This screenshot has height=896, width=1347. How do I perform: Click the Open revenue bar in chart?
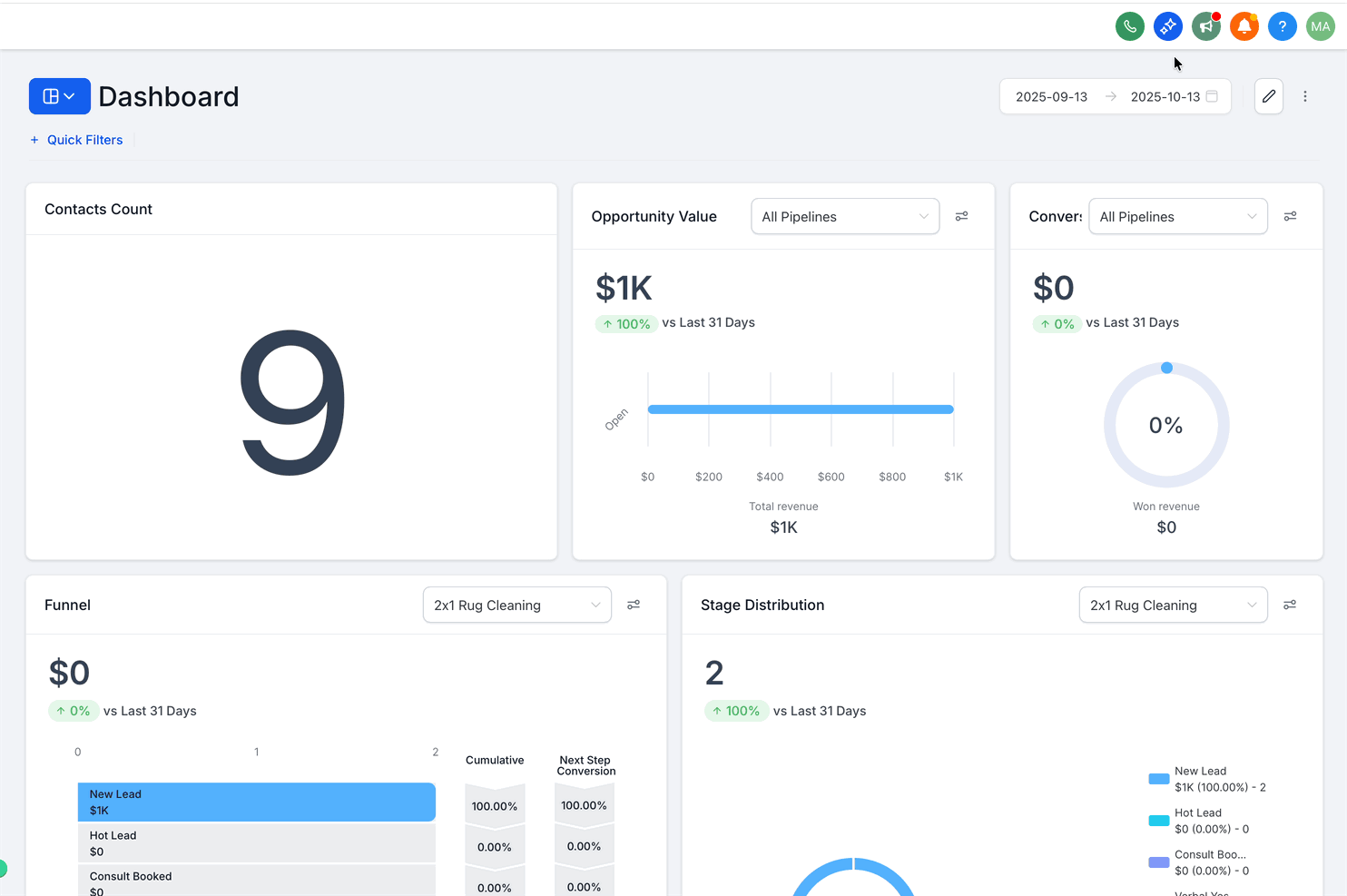point(801,409)
